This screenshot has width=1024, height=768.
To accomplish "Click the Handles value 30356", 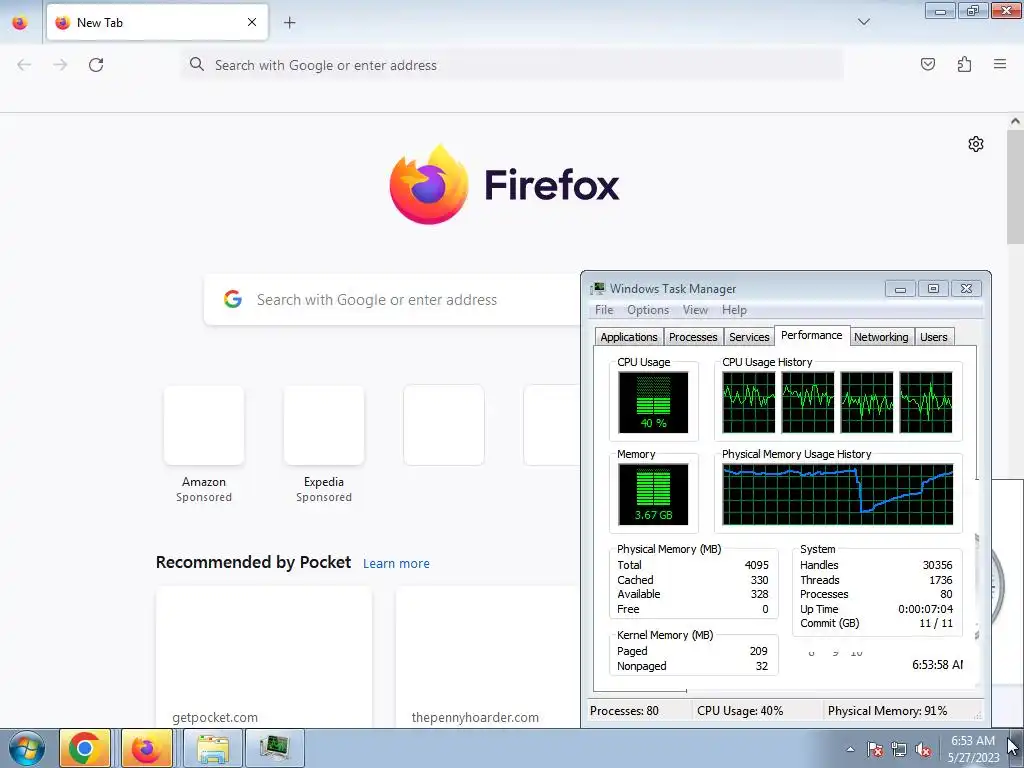I will click(937, 565).
